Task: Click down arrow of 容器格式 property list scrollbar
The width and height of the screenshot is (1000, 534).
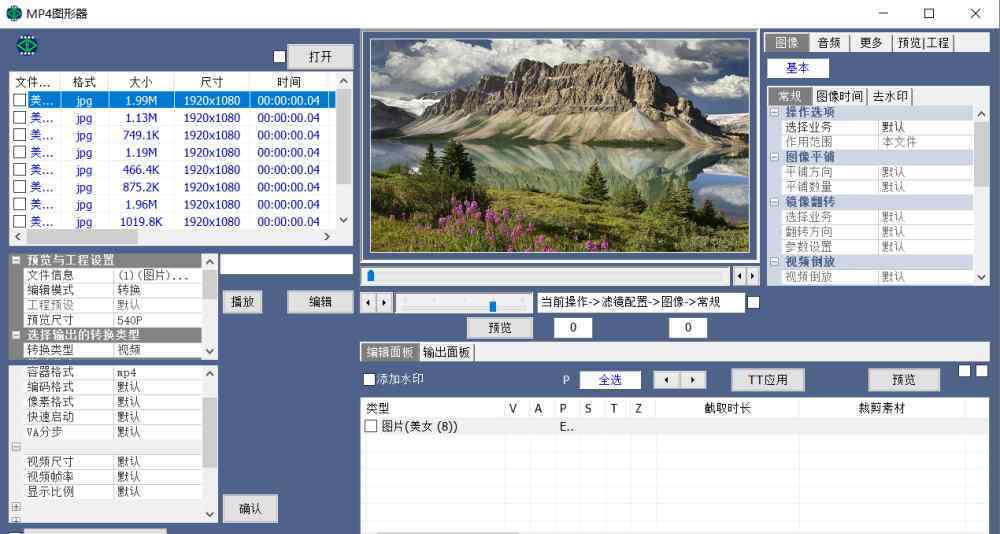Action: click(x=210, y=514)
